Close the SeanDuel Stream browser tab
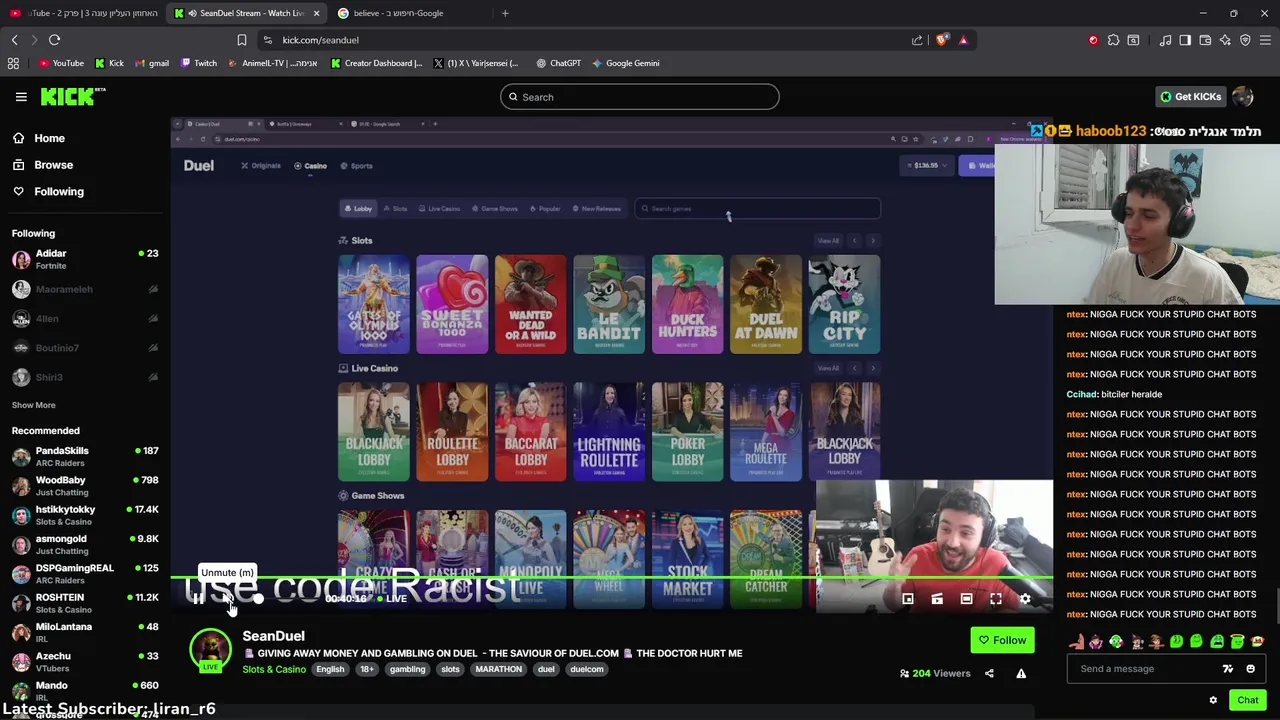 pos(316,13)
